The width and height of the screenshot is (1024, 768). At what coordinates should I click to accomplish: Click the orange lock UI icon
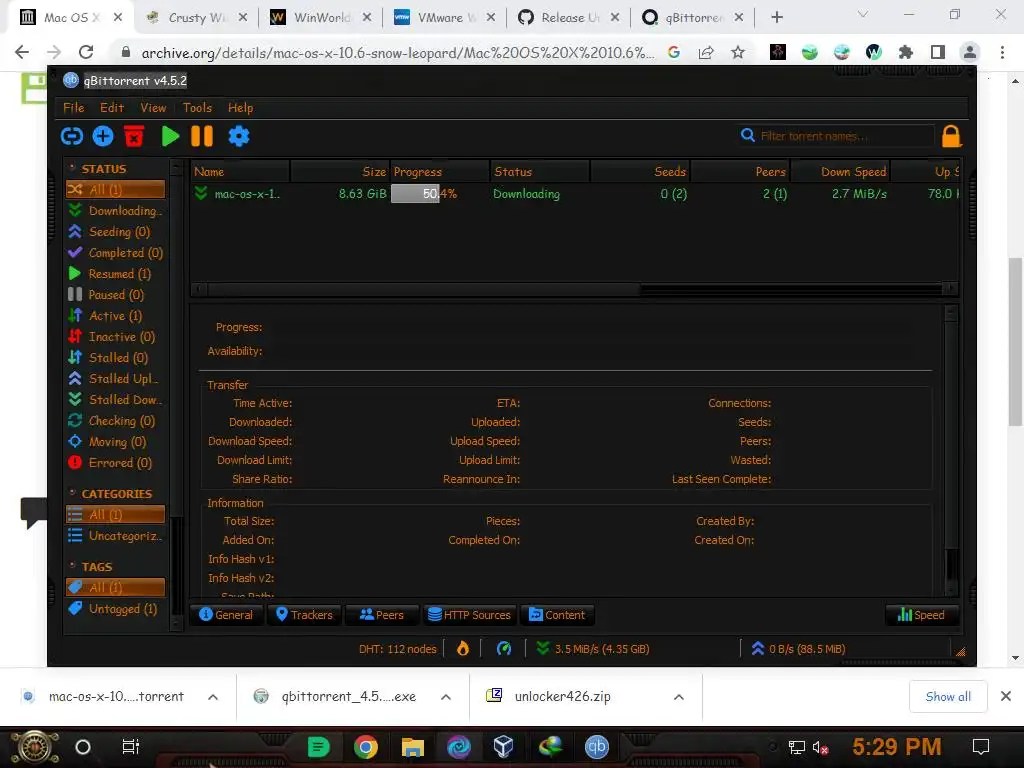point(952,136)
